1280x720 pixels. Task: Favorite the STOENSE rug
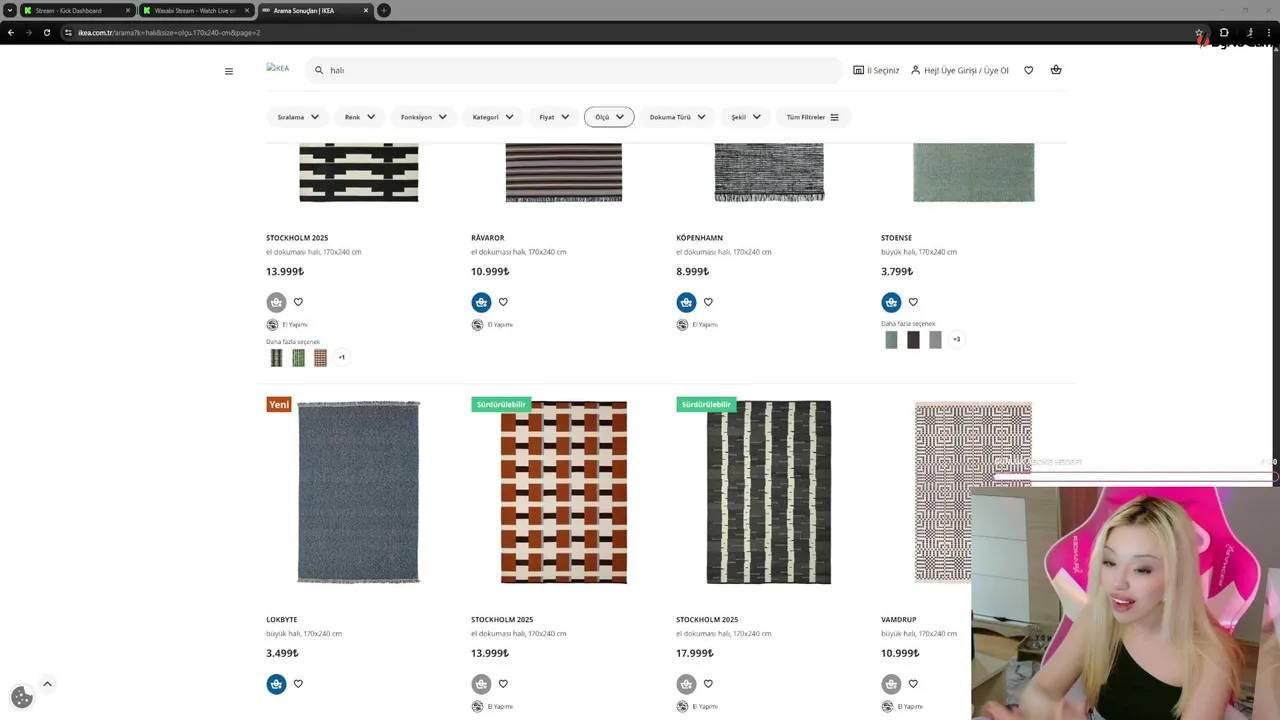(x=913, y=302)
